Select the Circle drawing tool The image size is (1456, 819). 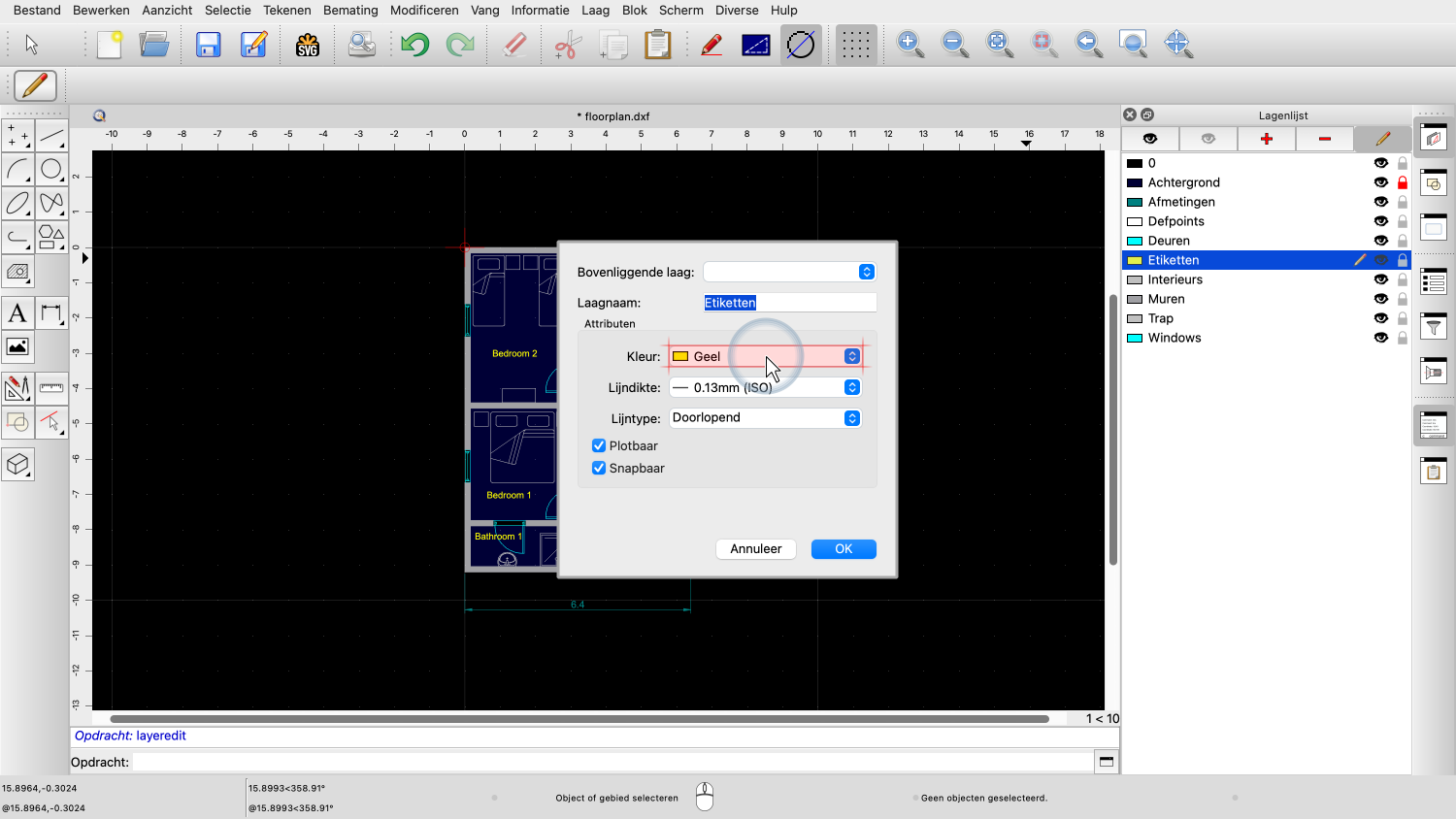pyautogui.click(x=51, y=169)
